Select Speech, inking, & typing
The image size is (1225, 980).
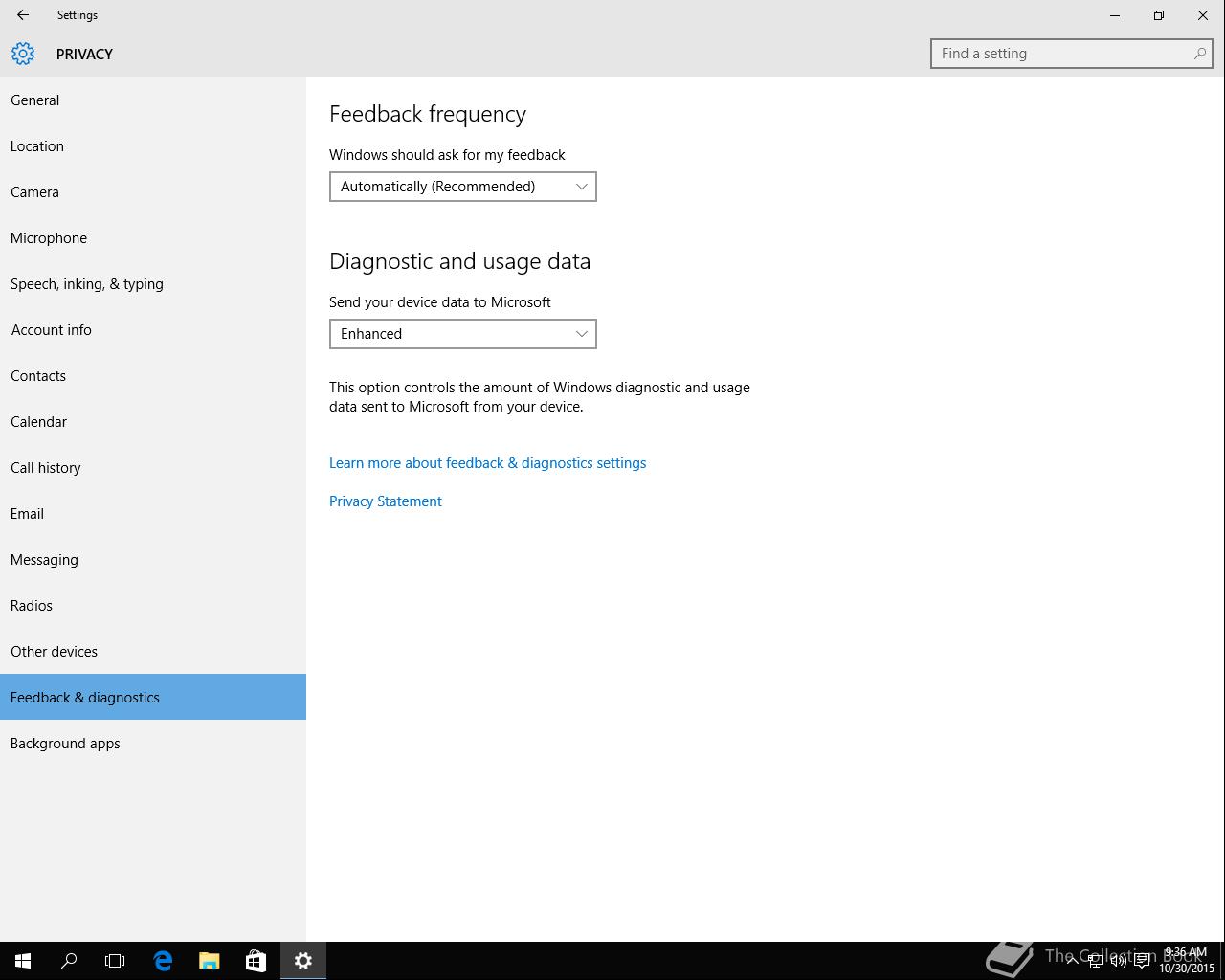tap(153, 284)
